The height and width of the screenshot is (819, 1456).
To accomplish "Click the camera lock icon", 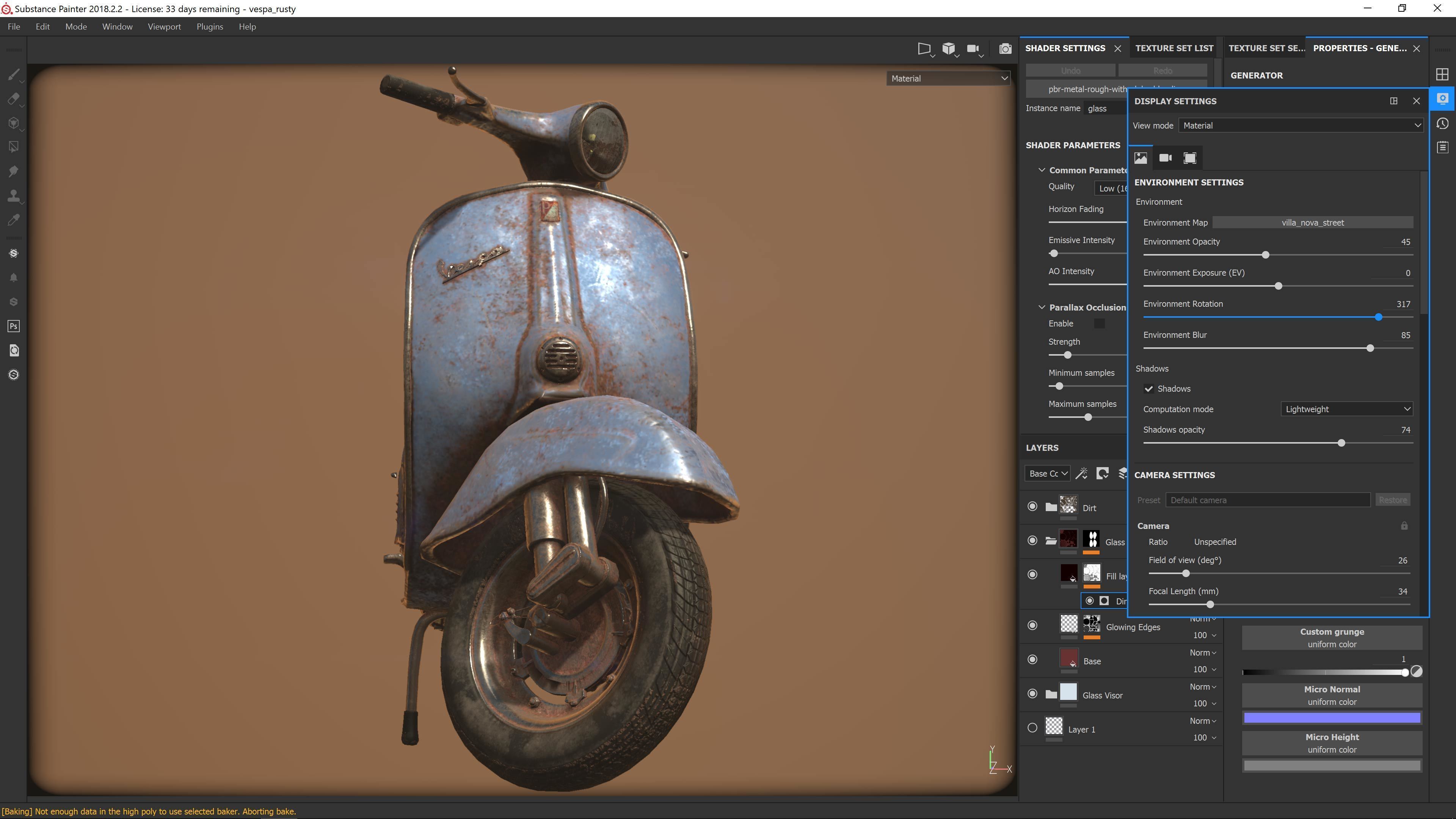I will coord(1404,526).
